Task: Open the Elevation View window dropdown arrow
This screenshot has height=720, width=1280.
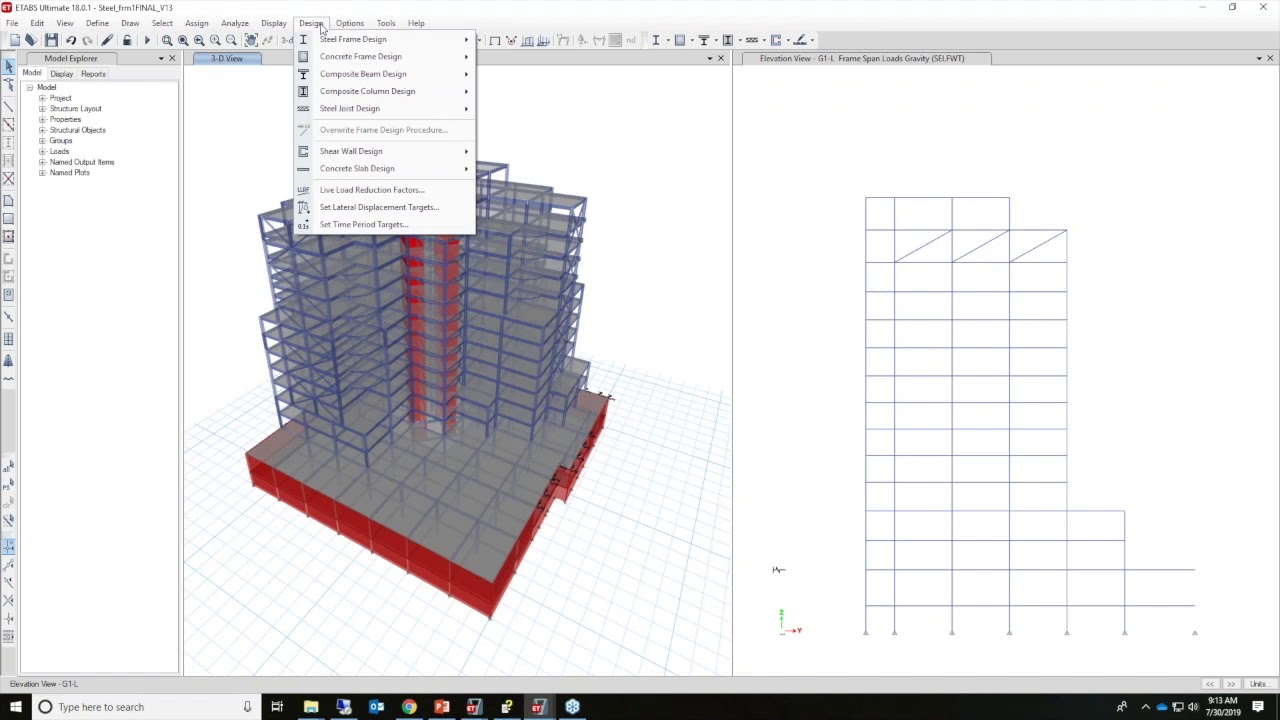Action: pyautogui.click(x=1258, y=58)
